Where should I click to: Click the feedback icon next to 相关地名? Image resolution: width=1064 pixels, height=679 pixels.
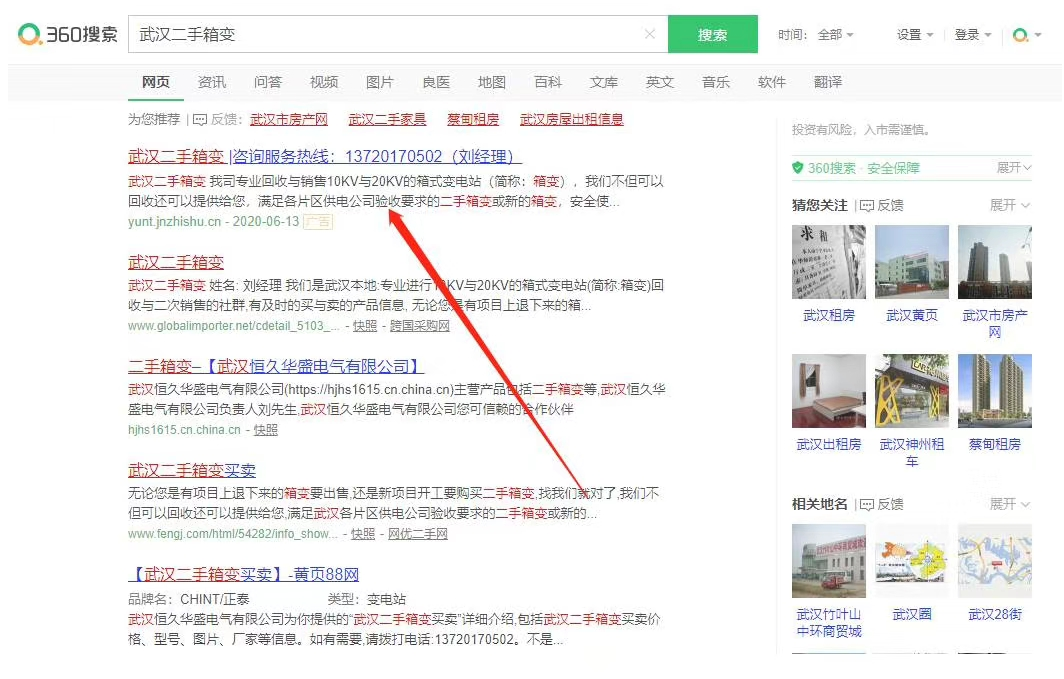pyautogui.click(x=867, y=505)
